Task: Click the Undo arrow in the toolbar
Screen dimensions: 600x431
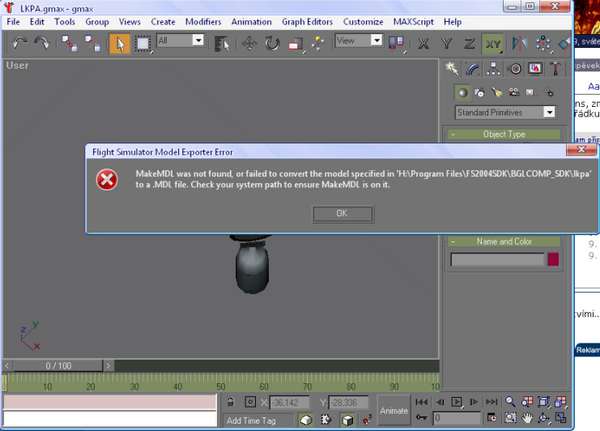Action: click(x=20, y=43)
